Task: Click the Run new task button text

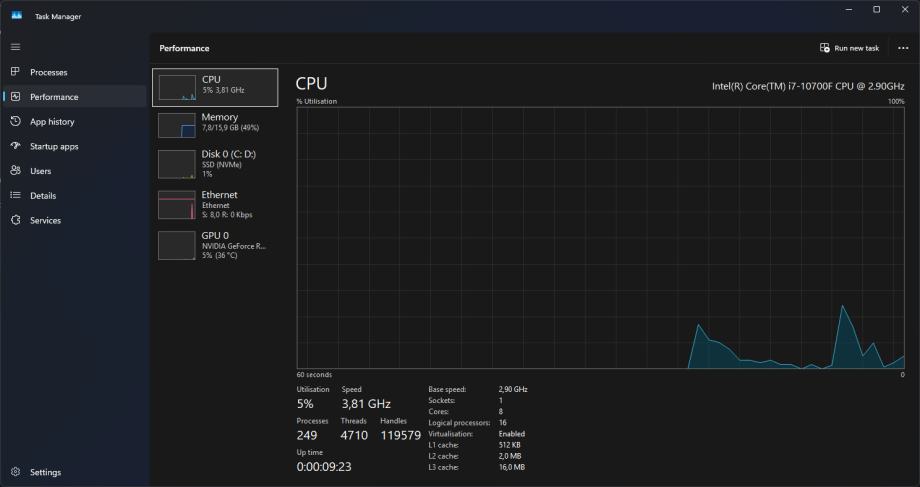Action: coord(857,48)
